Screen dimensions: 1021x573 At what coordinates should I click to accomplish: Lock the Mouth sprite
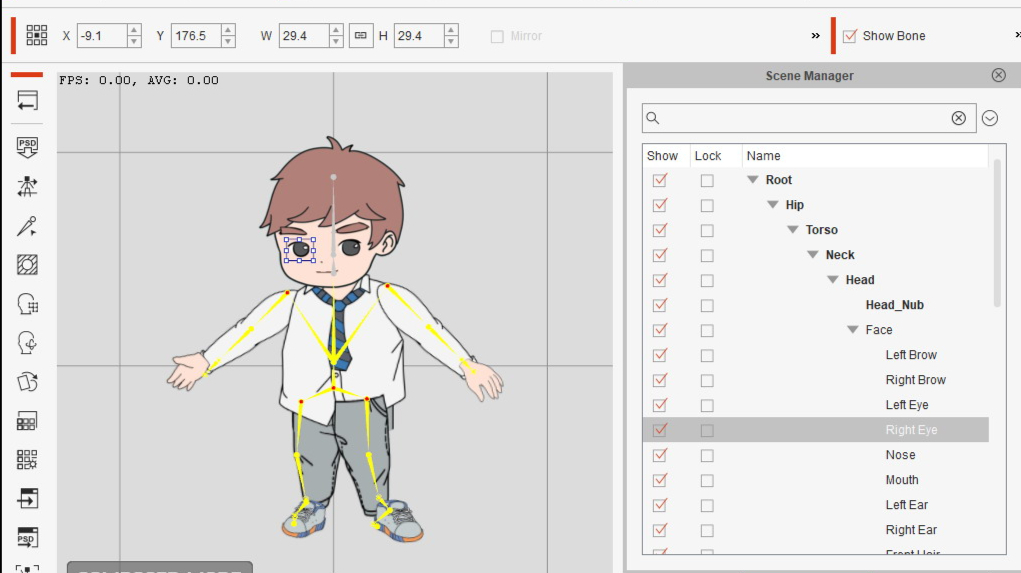click(x=706, y=481)
